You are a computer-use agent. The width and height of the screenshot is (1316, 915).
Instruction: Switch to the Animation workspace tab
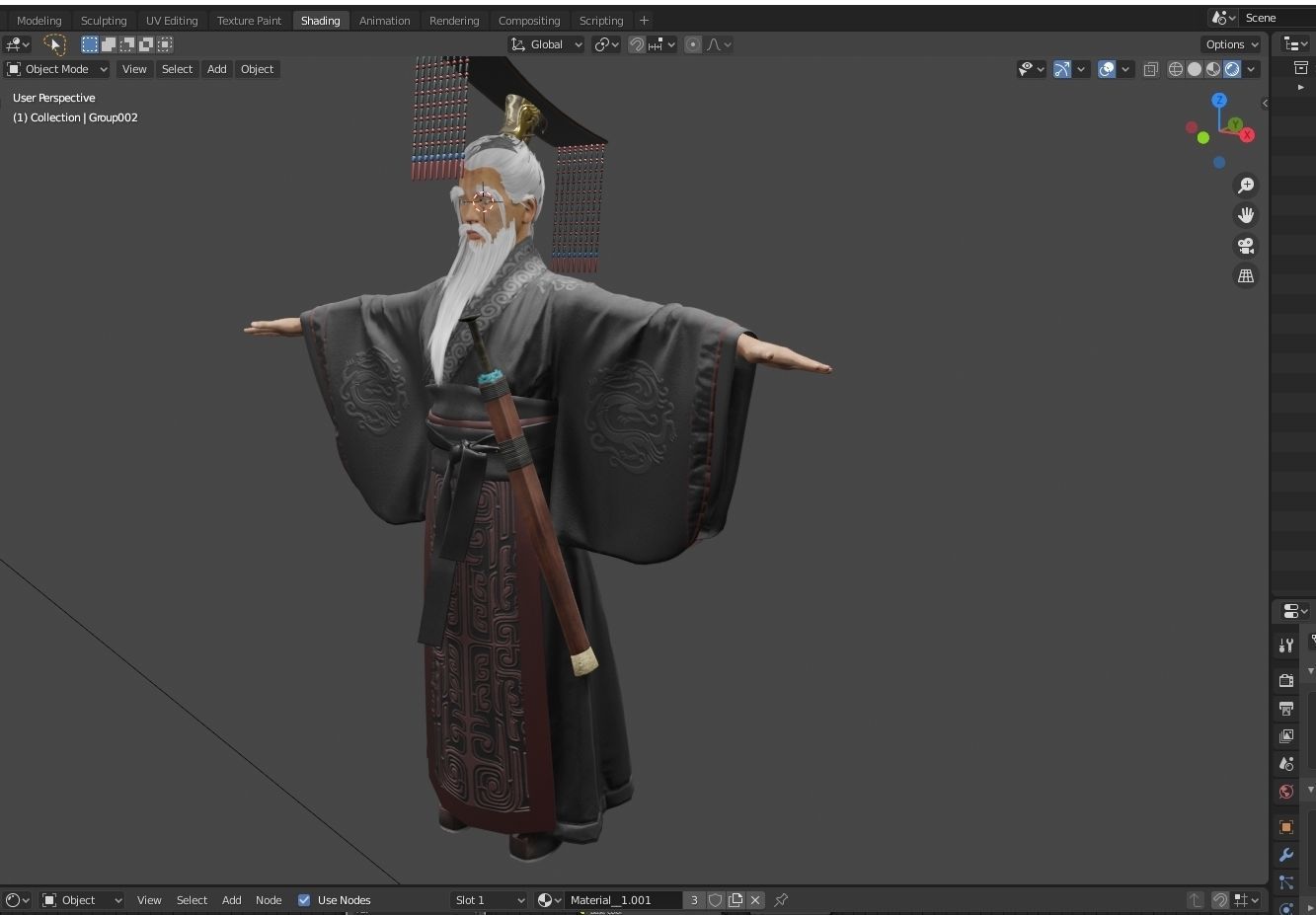click(x=384, y=21)
